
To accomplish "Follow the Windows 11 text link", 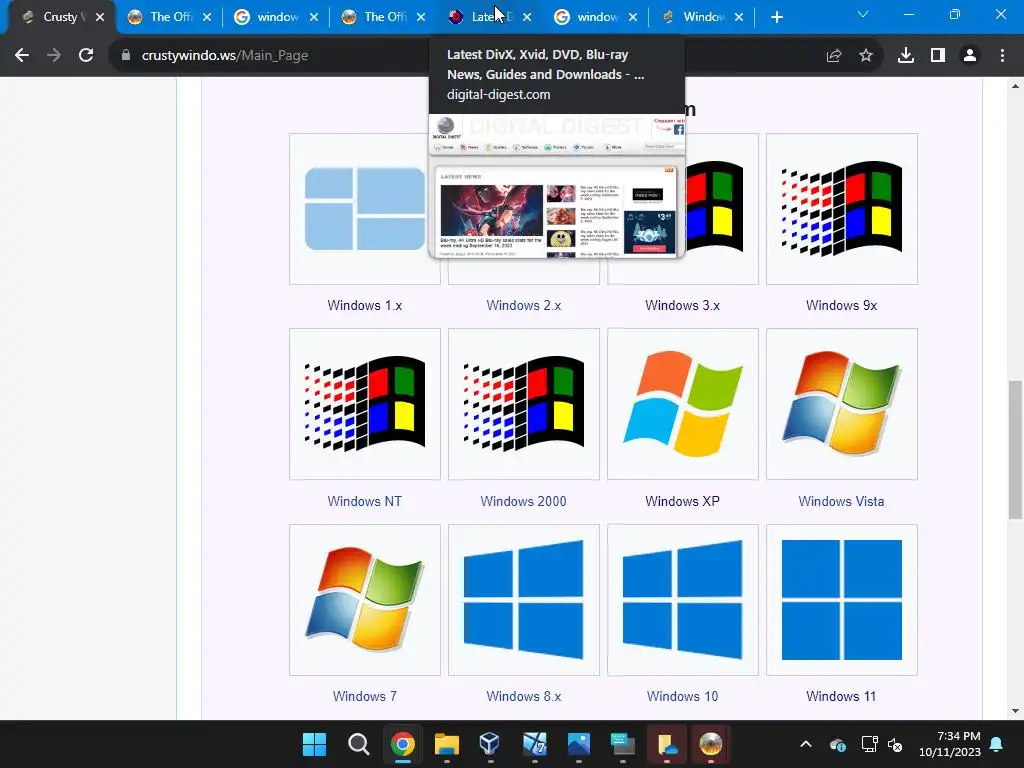I will 841,697.
